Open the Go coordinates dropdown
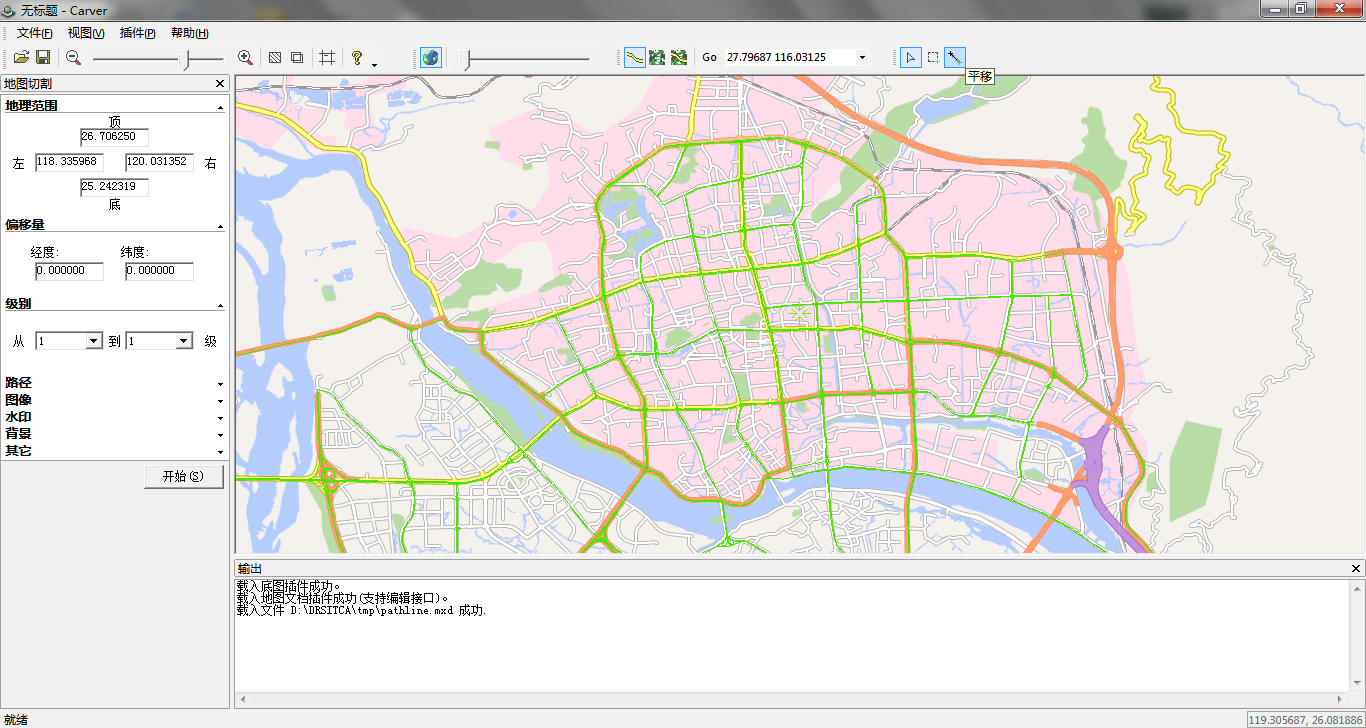The image size is (1366, 728). coord(860,57)
